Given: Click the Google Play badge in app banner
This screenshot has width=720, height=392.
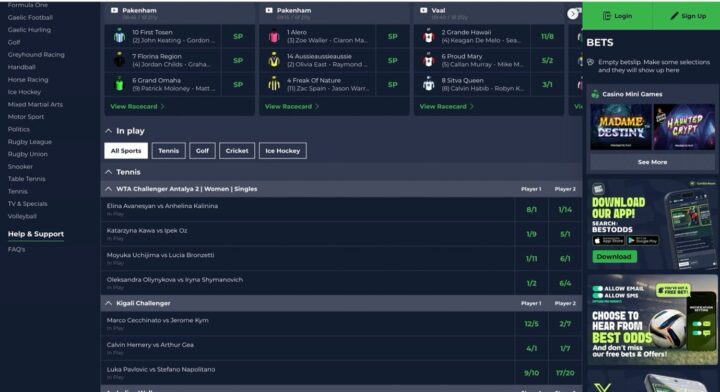Looking at the screenshot, I should coord(642,241).
